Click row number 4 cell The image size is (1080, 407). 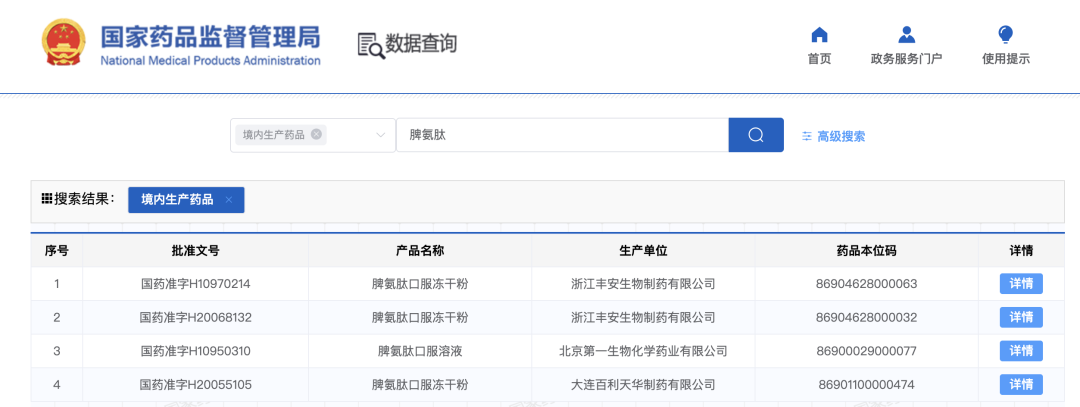pyautogui.click(x=56, y=385)
